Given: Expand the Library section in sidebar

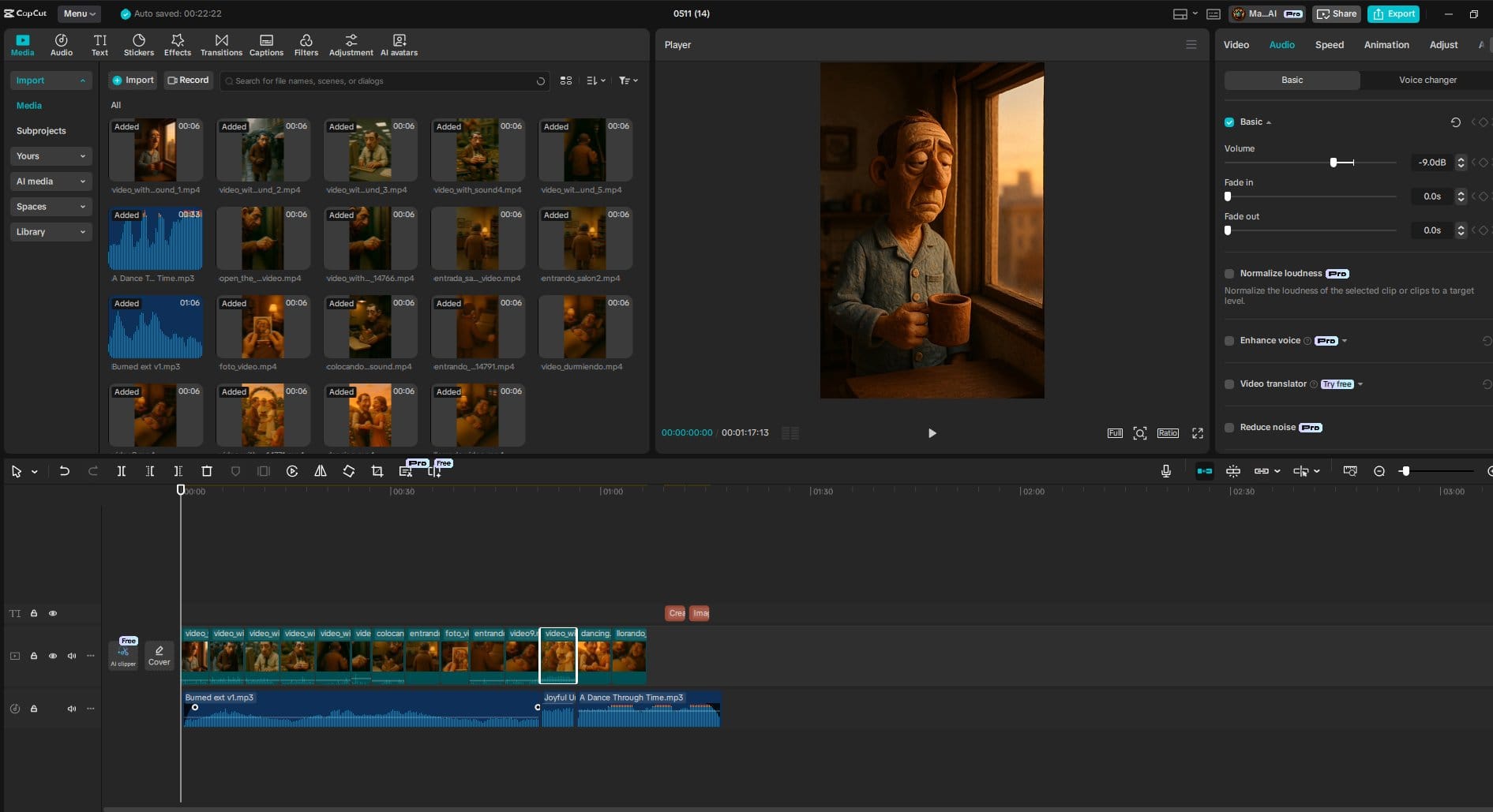Looking at the screenshot, I should [x=51, y=232].
